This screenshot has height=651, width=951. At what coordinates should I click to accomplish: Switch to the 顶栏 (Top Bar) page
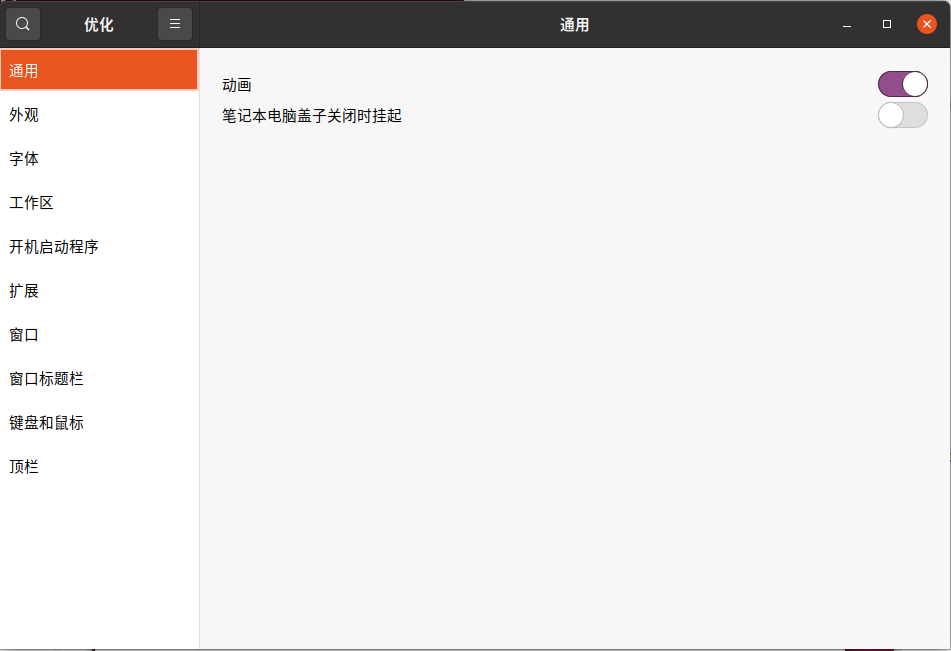(23, 466)
